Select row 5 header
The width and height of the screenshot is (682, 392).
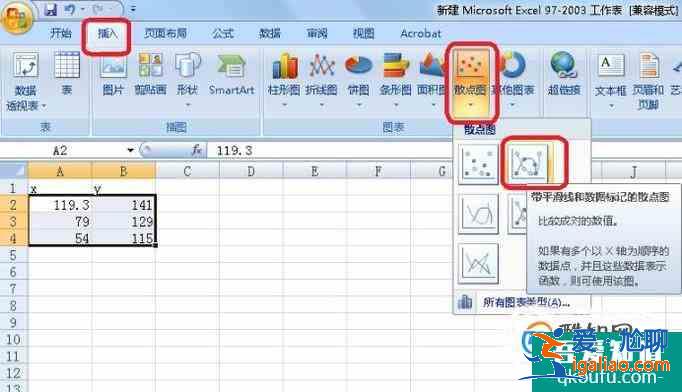(13, 255)
